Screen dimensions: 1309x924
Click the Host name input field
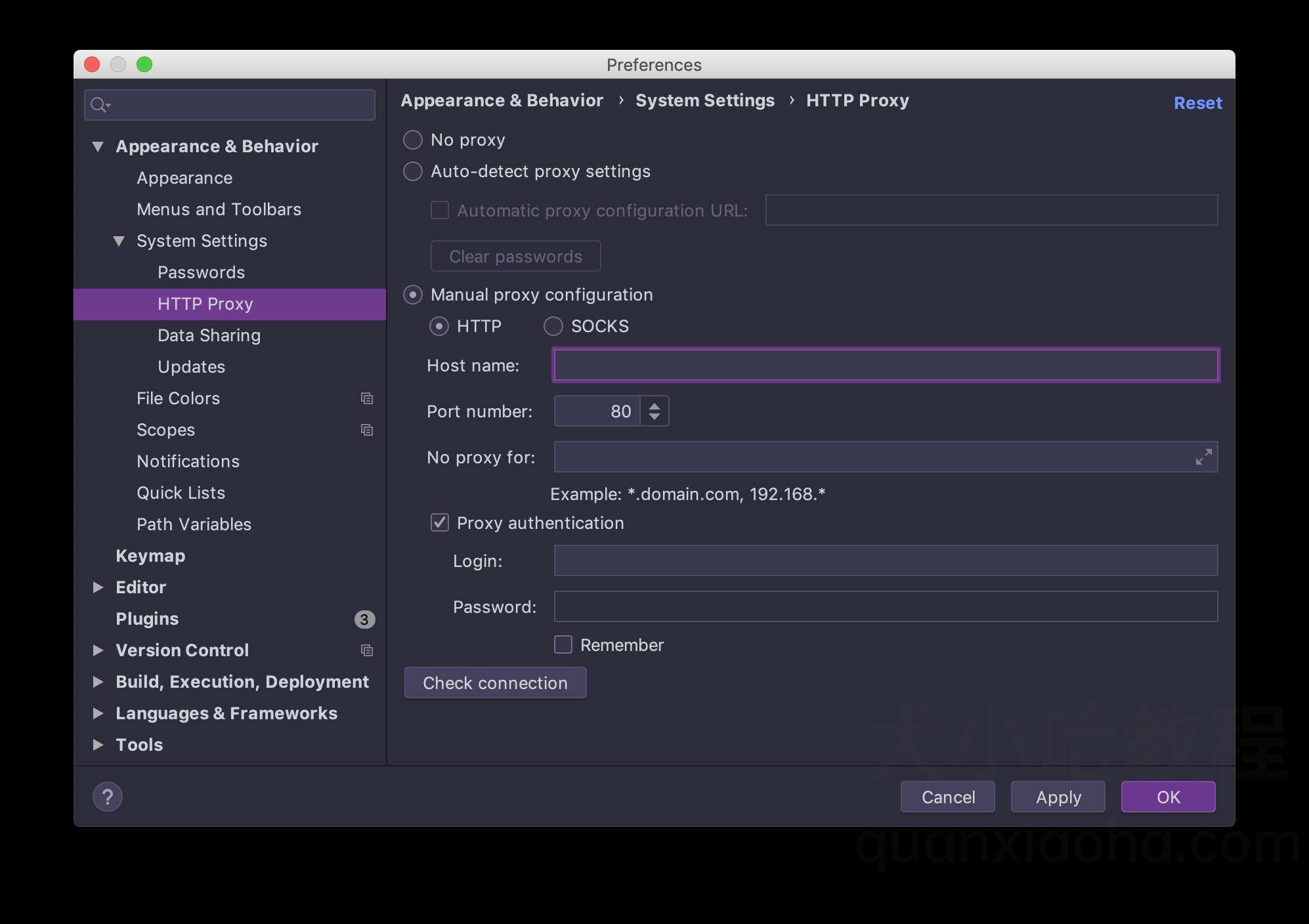pyautogui.click(x=885, y=365)
